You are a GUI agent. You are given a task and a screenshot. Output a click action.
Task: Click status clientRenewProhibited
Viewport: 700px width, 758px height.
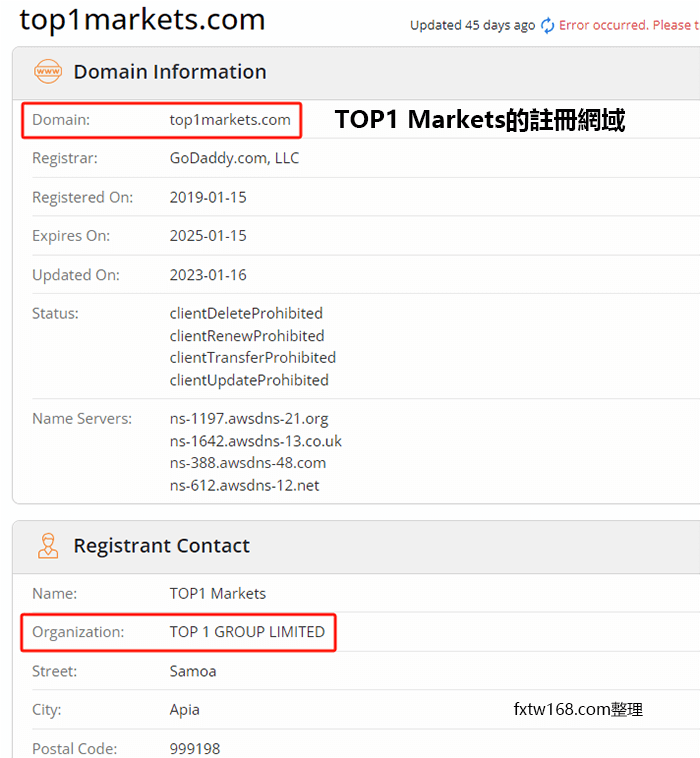(x=247, y=335)
